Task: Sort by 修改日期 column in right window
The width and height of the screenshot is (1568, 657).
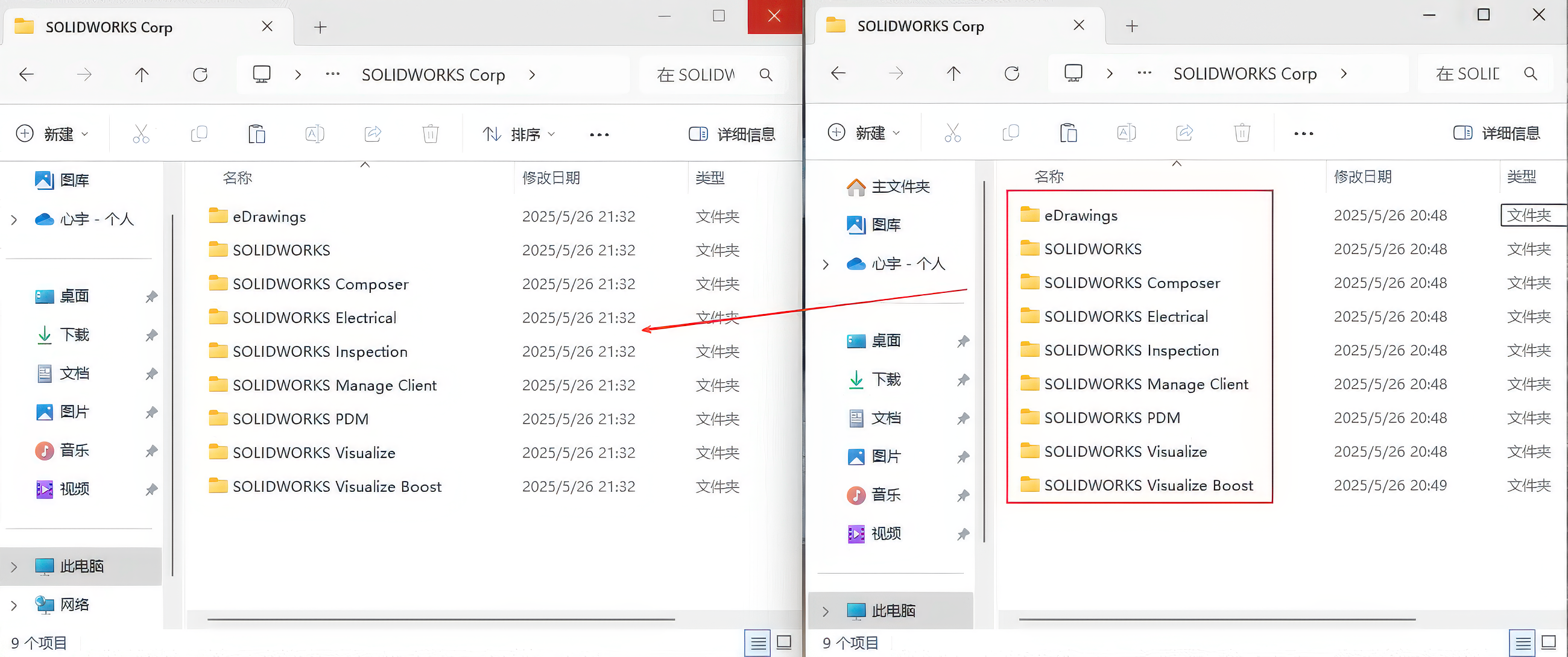Action: click(x=1363, y=177)
